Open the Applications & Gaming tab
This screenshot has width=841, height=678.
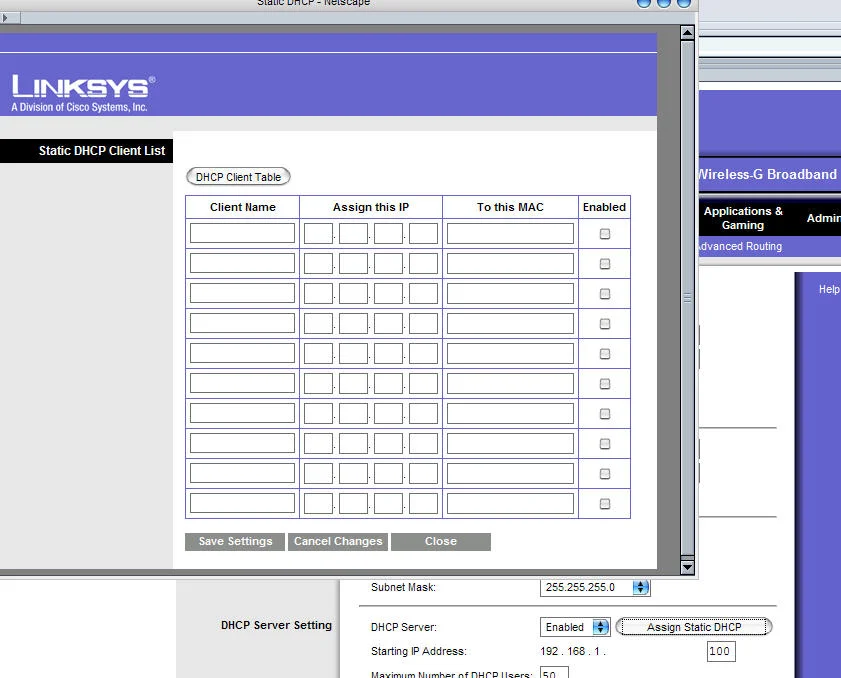[743, 218]
